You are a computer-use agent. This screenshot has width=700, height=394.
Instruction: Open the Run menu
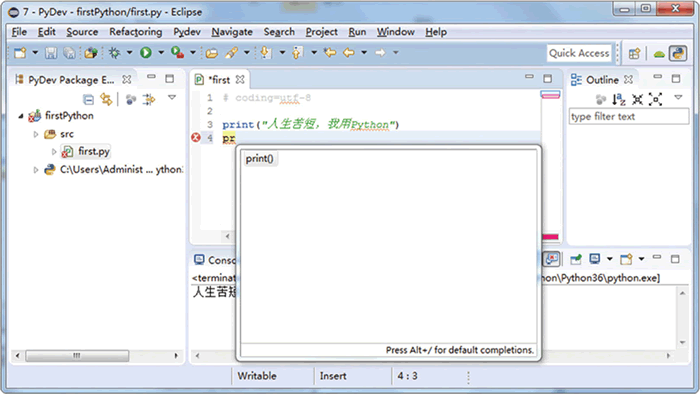(x=357, y=32)
